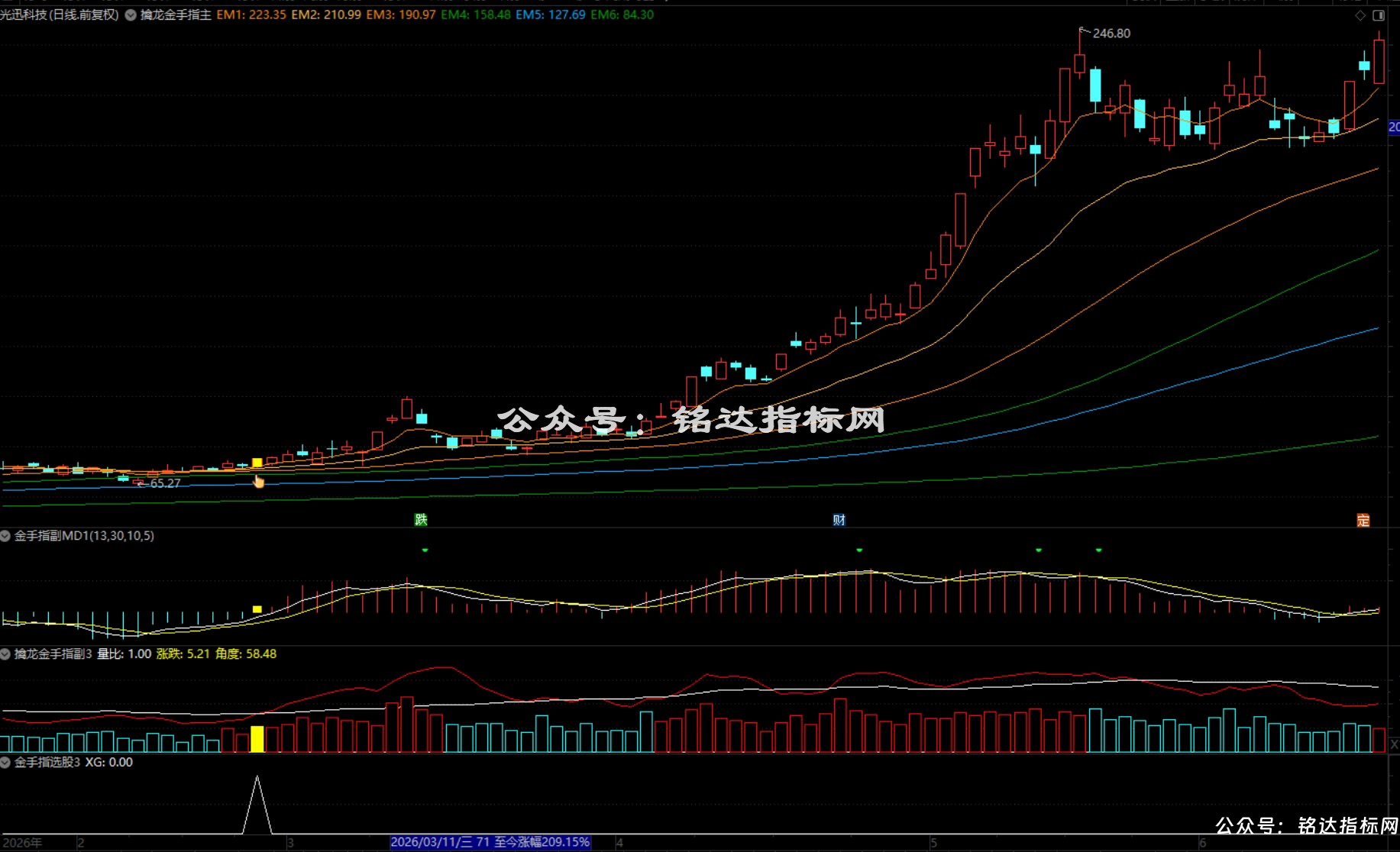Screen dimensions: 1400x852
Task: Click the EM1: 223.35 value
Action: [251, 15]
